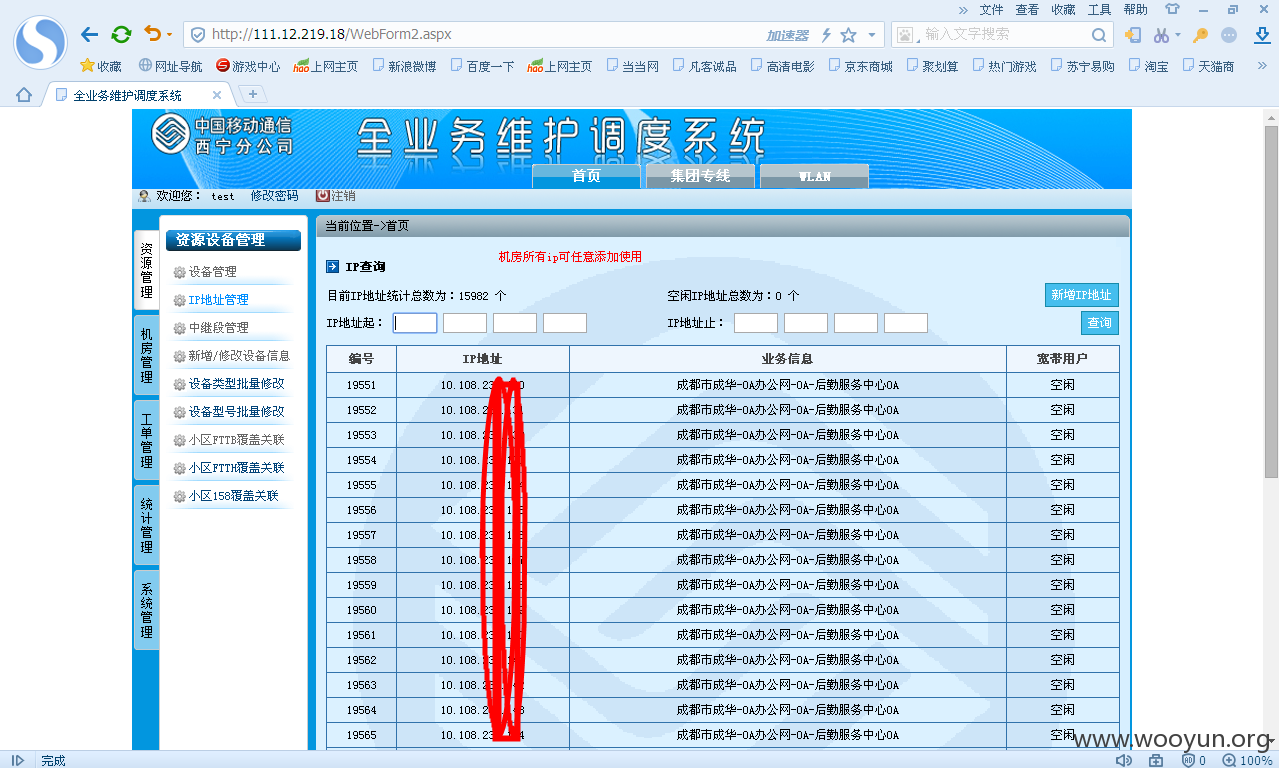This screenshot has width=1279, height=768.
Task: Click the lightning bolt speed mode icon
Action: pyautogui.click(x=826, y=35)
